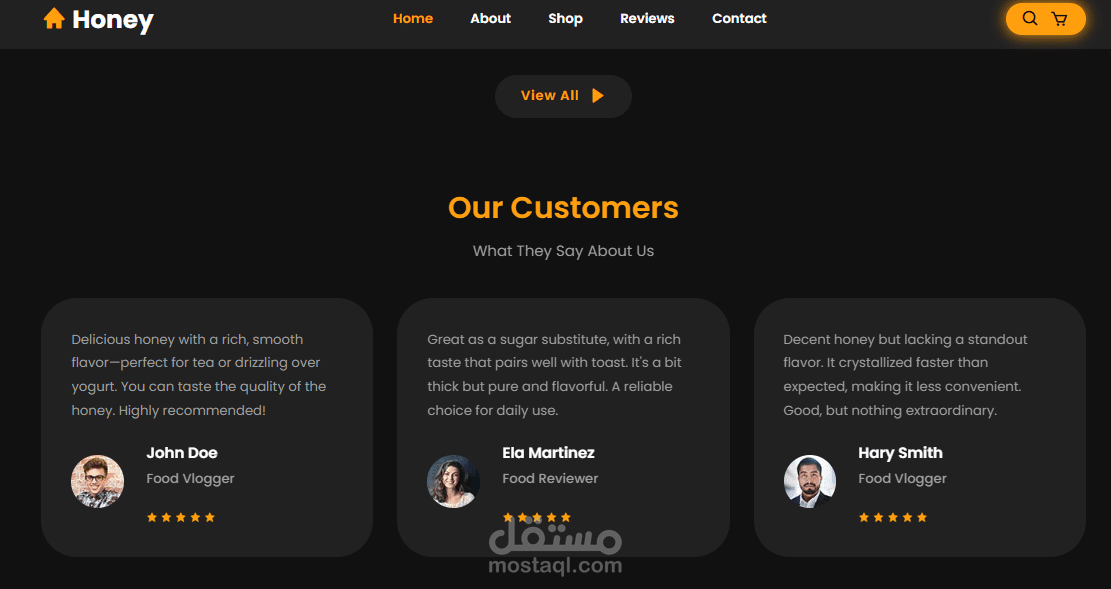The image size is (1111, 589).
Task: Select John Doe's avatar photo
Action: click(98, 481)
